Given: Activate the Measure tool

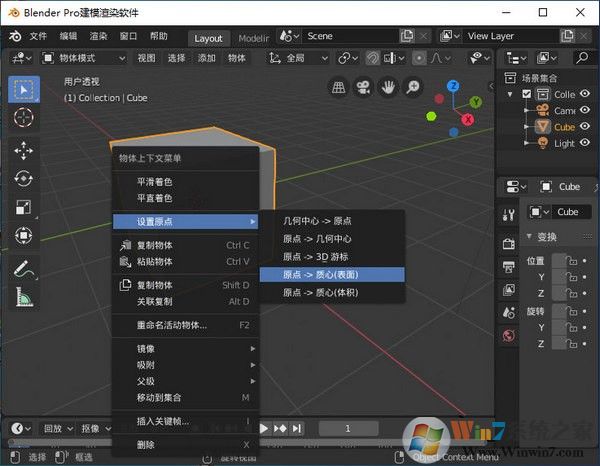Looking at the screenshot, I should (x=24, y=297).
